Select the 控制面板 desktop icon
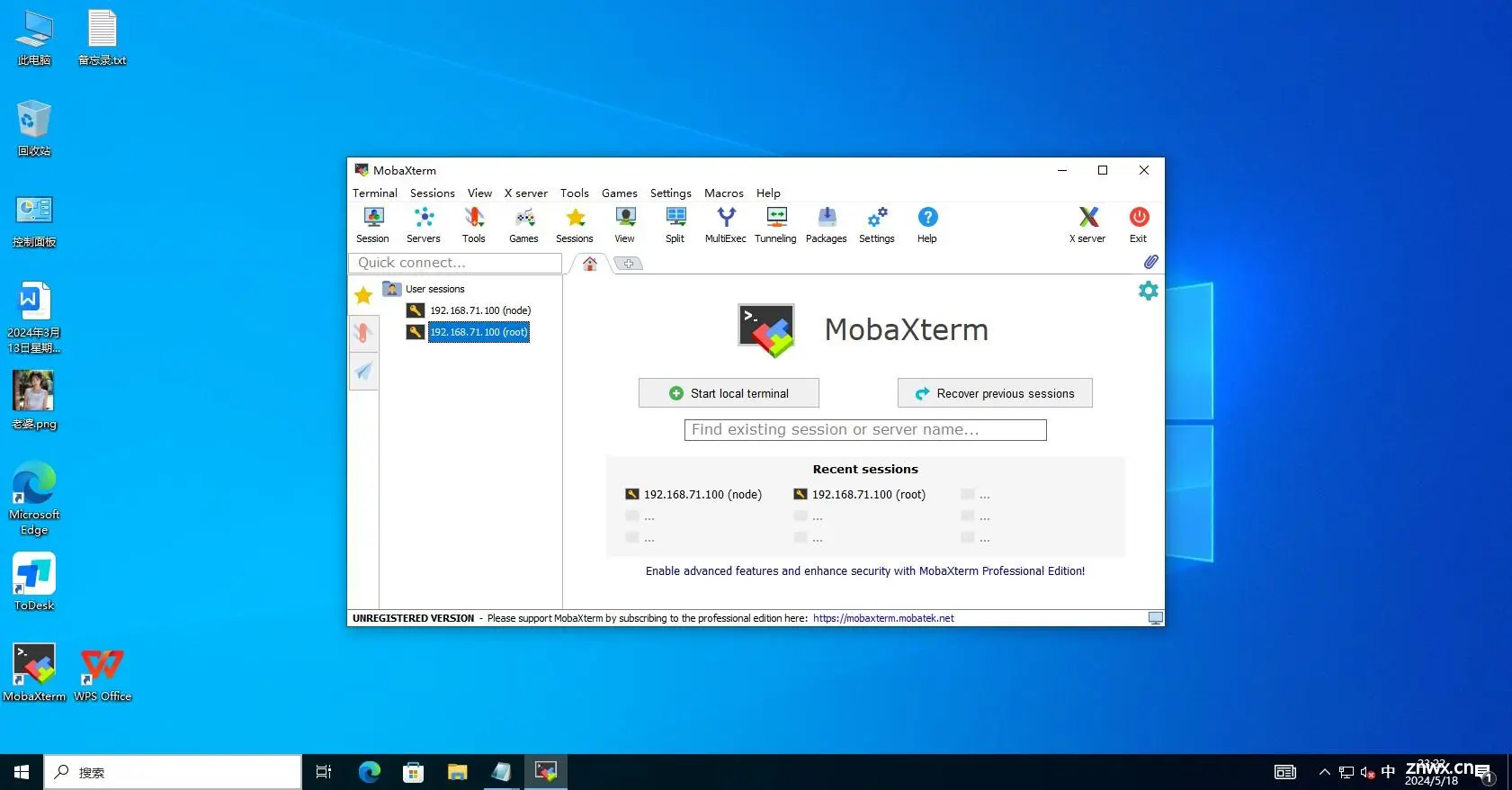The width and height of the screenshot is (1512, 790). pos(34,220)
